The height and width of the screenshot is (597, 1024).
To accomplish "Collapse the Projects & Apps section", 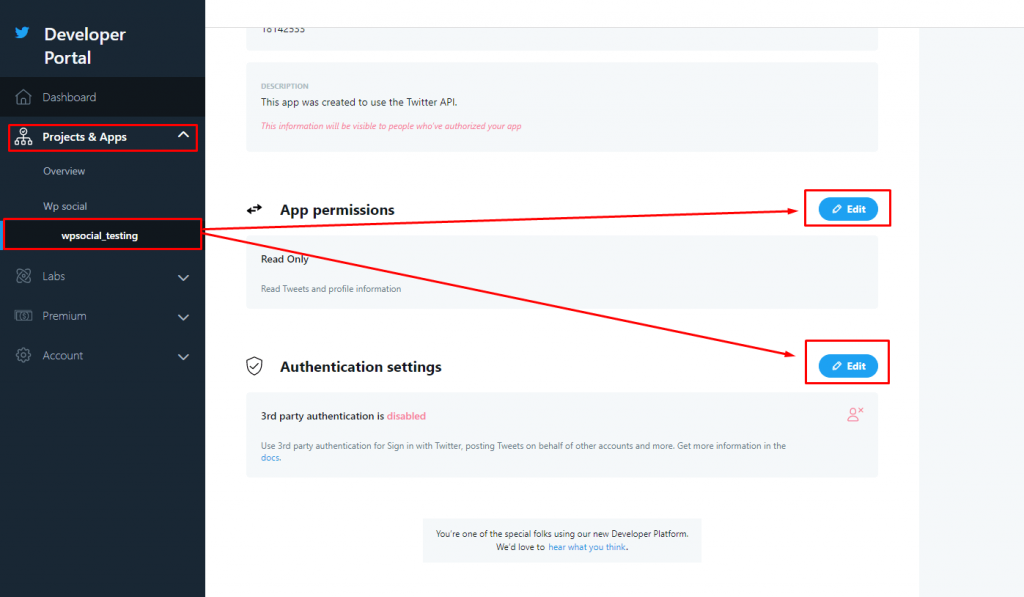I will pyautogui.click(x=184, y=135).
